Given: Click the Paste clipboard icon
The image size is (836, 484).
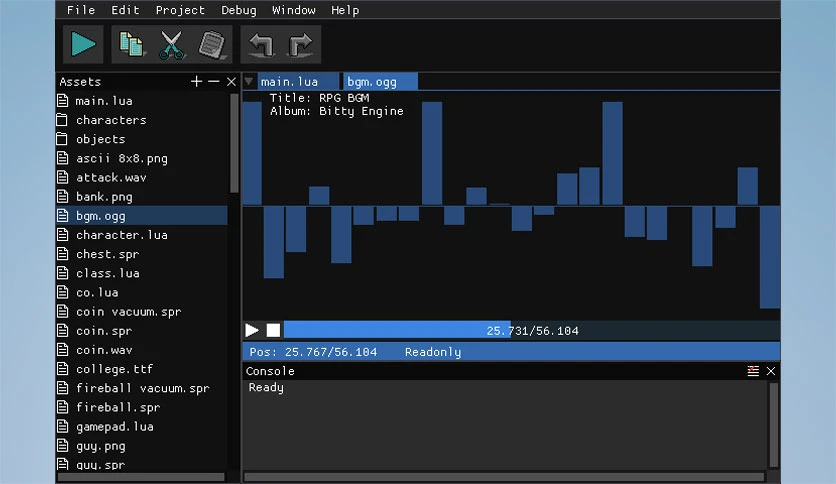Looking at the screenshot, I should 212,44.
